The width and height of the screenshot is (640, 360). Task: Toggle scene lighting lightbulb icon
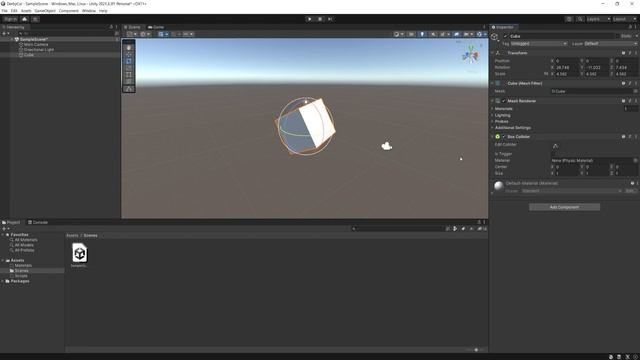point(422,34)
